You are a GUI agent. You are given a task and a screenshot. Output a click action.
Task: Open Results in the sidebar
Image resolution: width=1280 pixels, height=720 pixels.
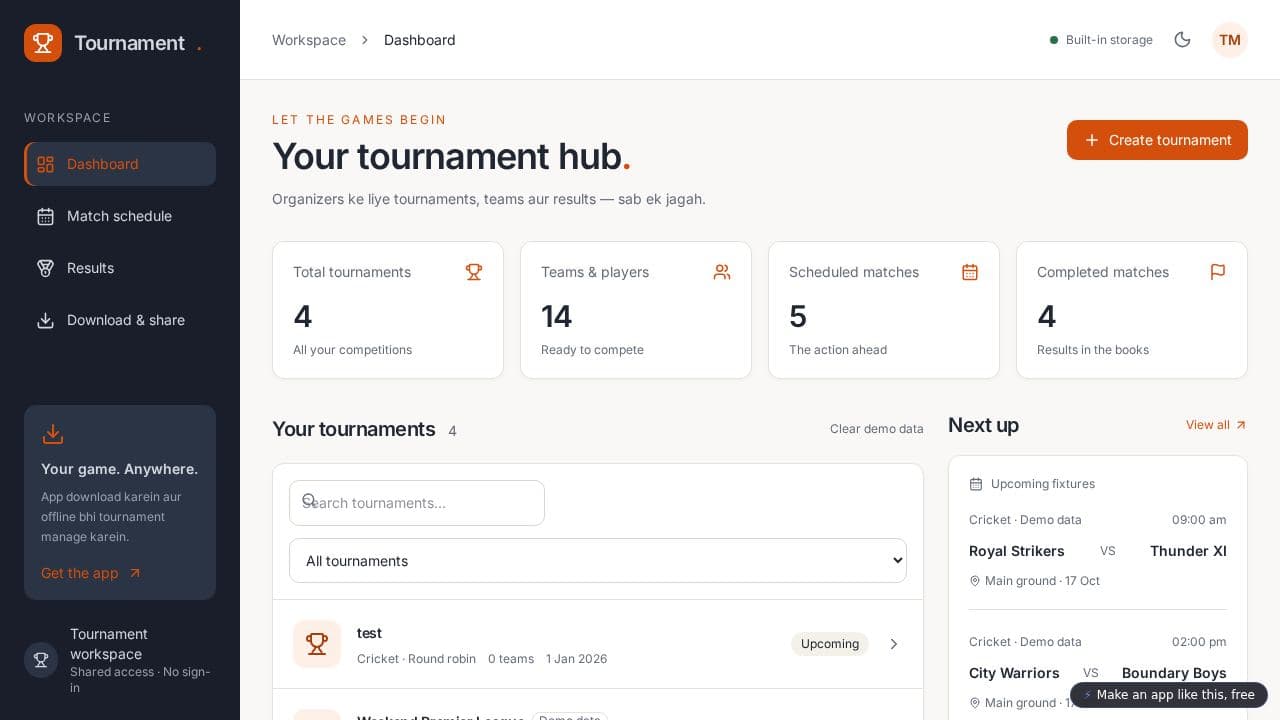pyautogui.click(x=120, y=268)
